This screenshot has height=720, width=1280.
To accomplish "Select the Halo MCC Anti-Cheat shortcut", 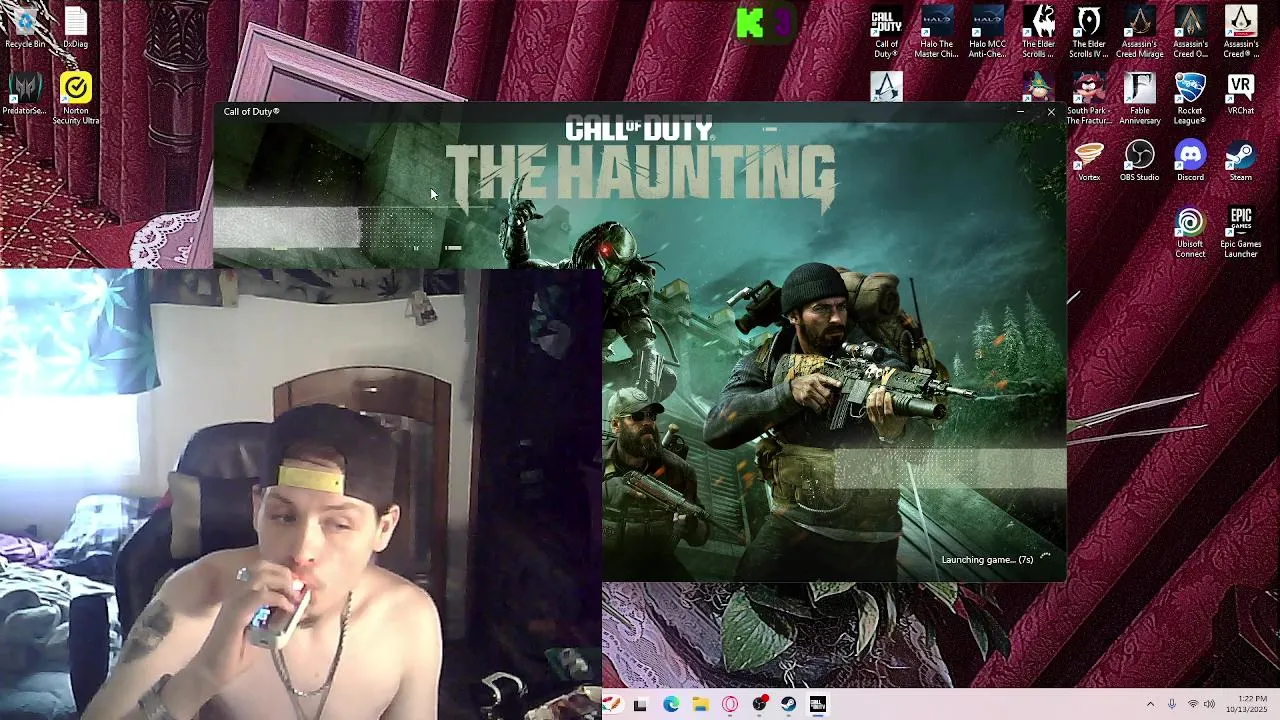I will (987, 33).
